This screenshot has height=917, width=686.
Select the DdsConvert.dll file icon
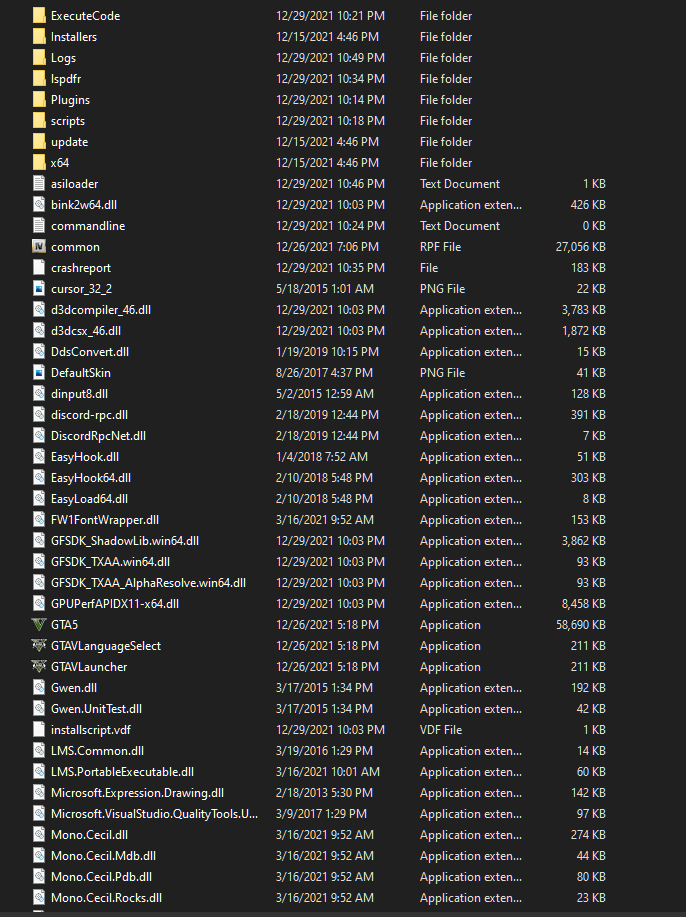click(x=39, y=351)
